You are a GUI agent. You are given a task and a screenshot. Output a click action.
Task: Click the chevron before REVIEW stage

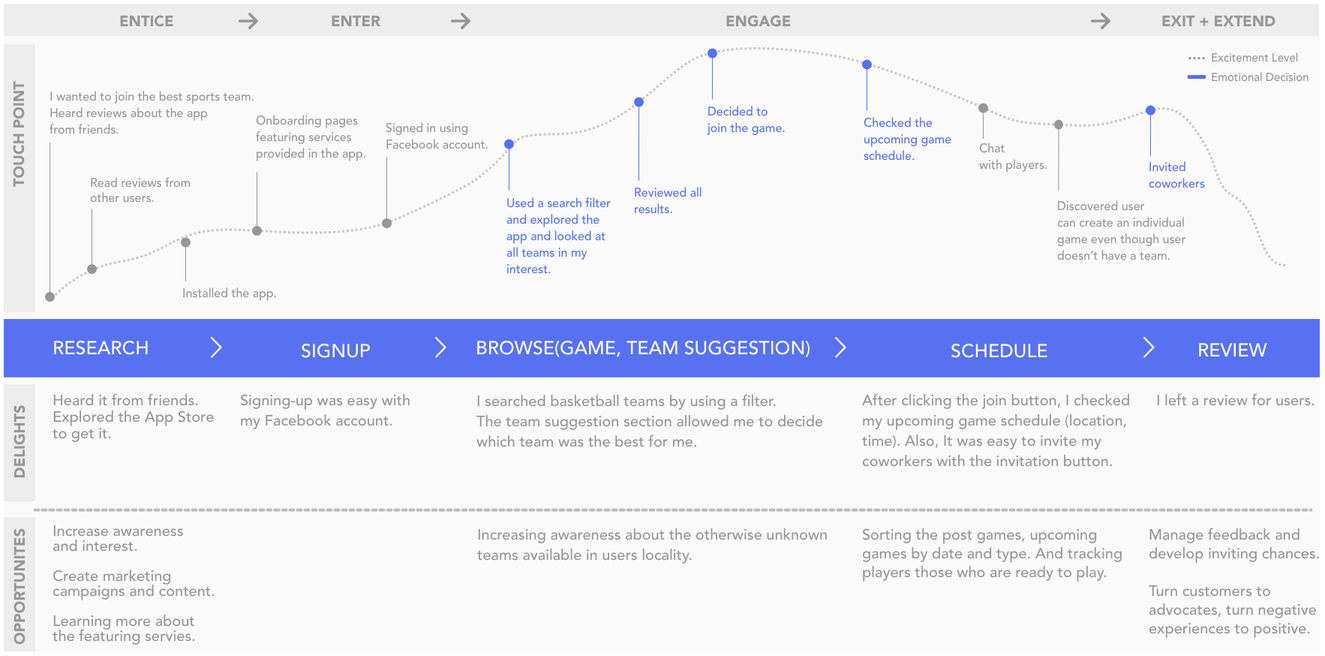(x=1148, y=348)
